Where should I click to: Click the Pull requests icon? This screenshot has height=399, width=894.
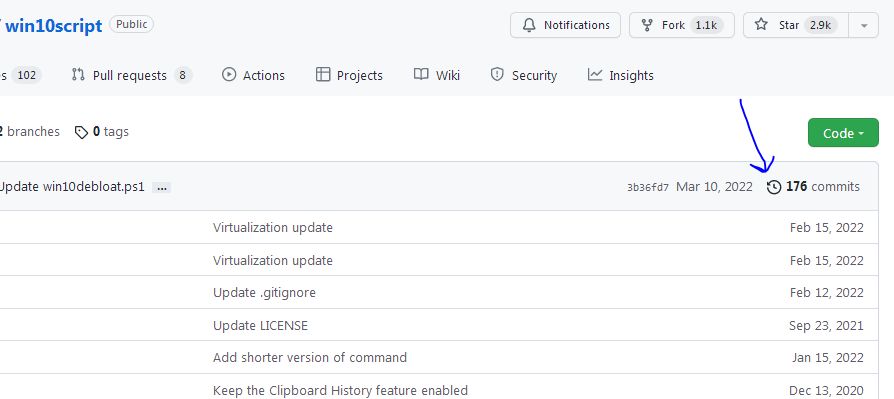coord(78,75)
